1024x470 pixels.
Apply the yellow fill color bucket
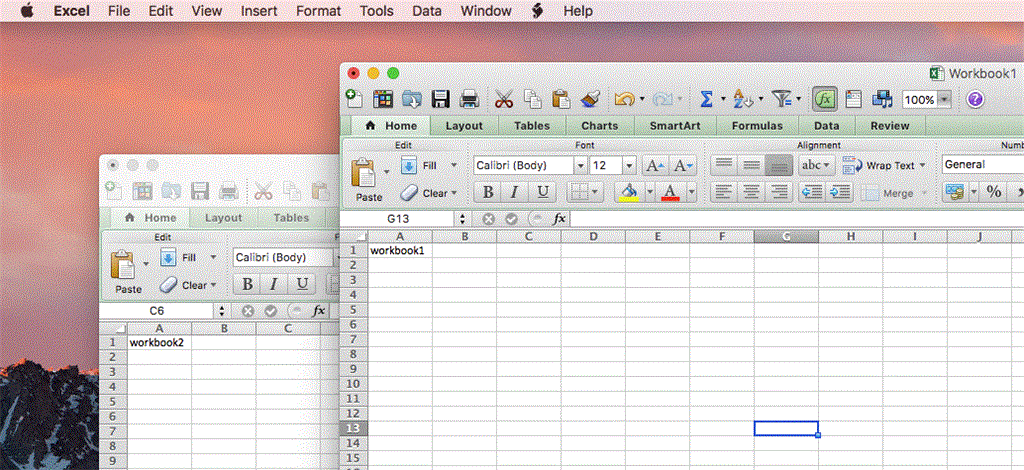629,192
